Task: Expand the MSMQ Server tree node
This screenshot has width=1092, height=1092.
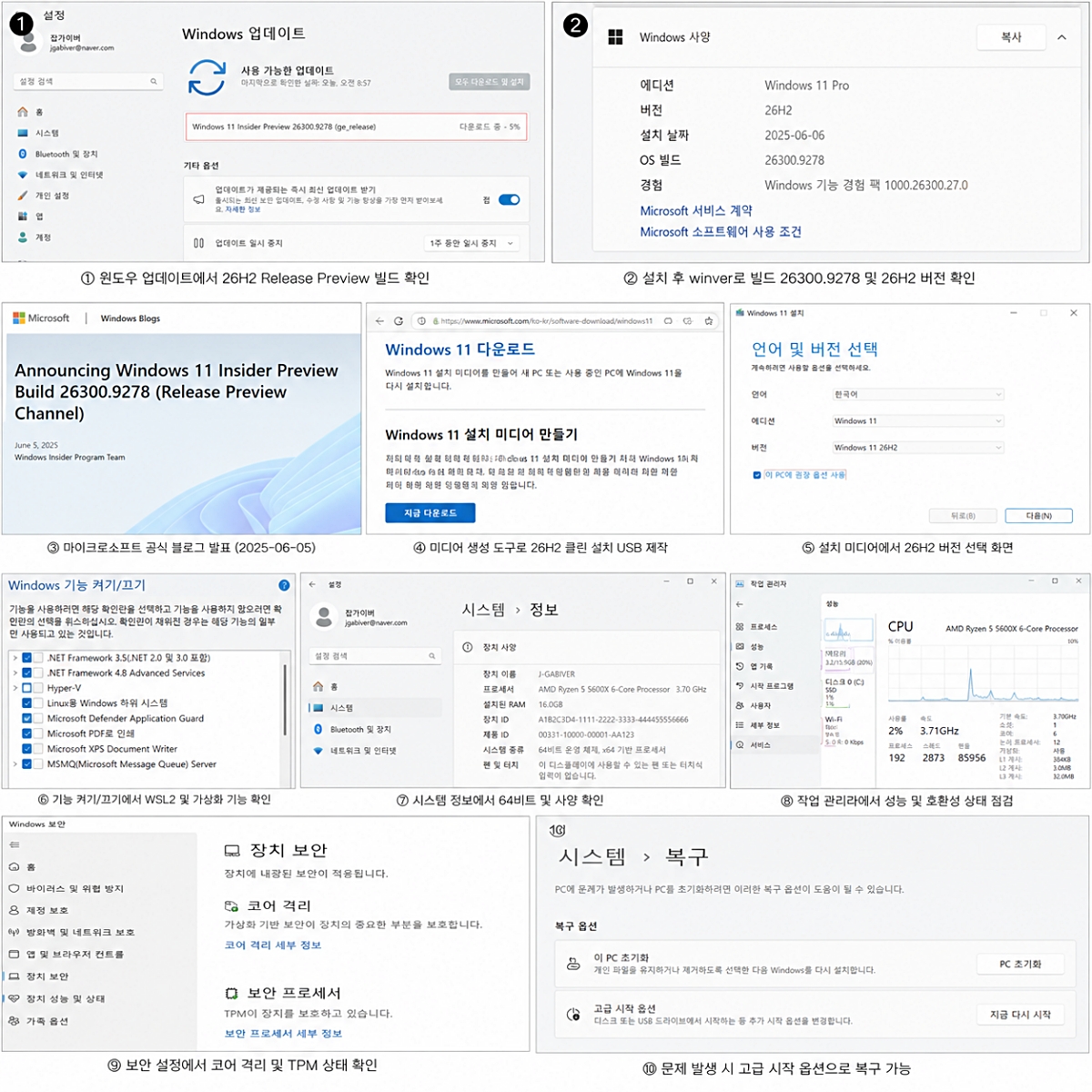Action: click(15, 764)
